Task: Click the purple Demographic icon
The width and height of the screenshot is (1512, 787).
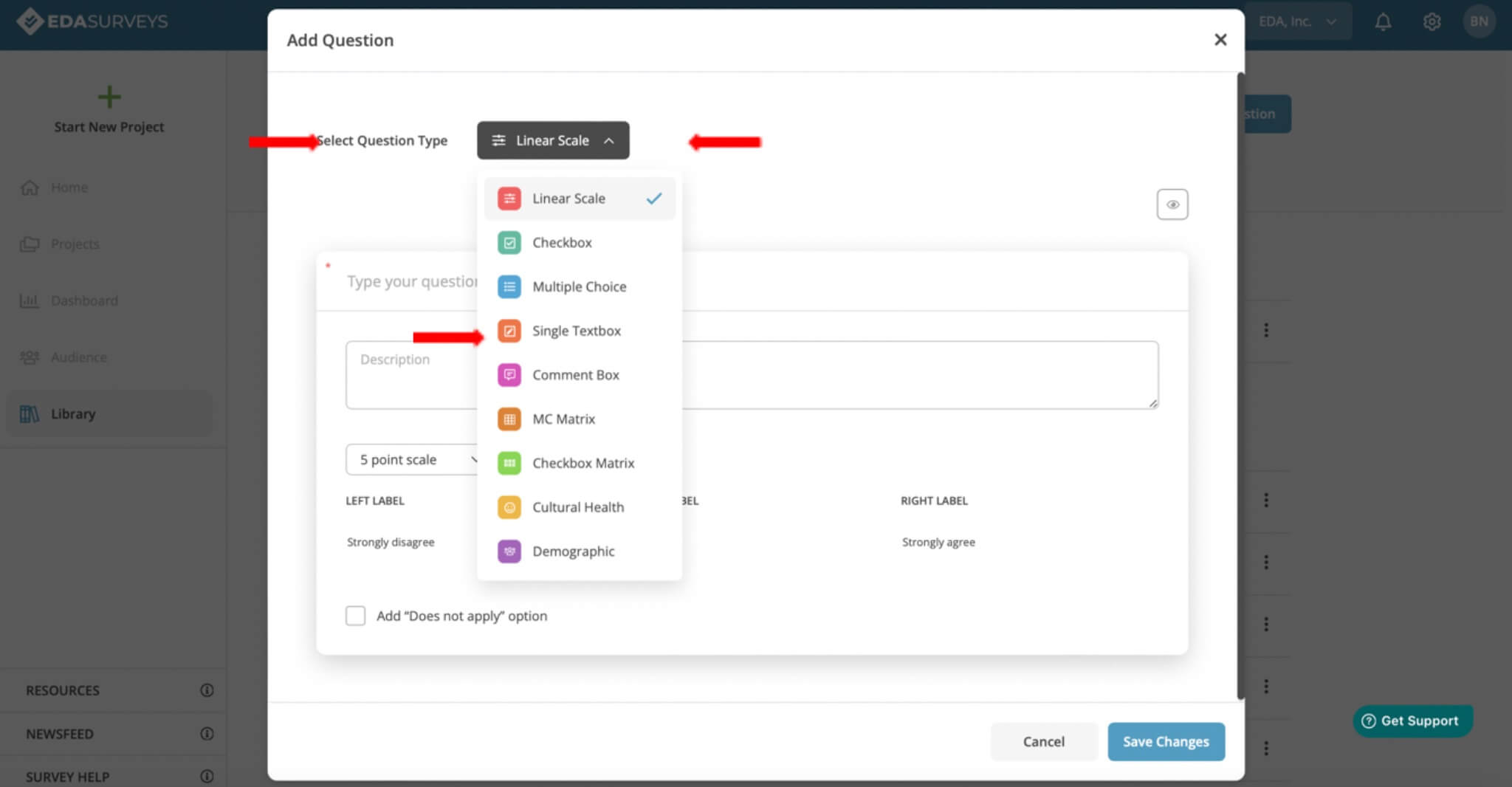Action: click(x=509, y=551)
